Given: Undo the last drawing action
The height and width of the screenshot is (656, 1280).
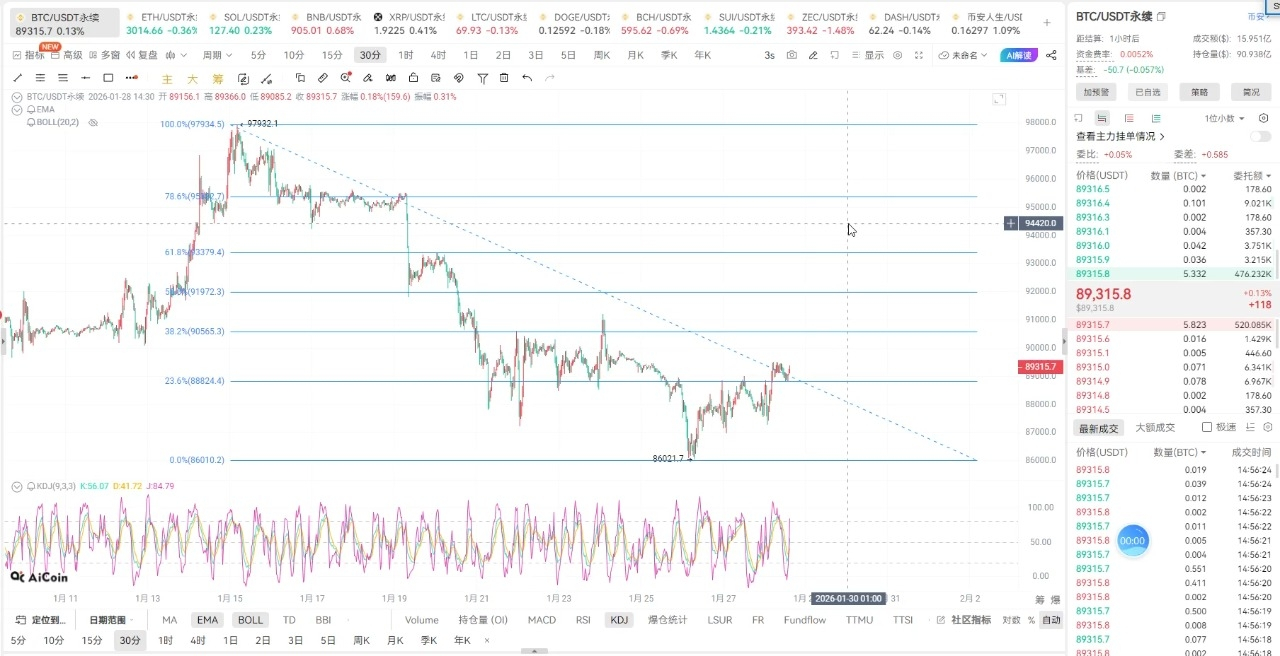Looking at the screenshot, I should tap(527, 78).
